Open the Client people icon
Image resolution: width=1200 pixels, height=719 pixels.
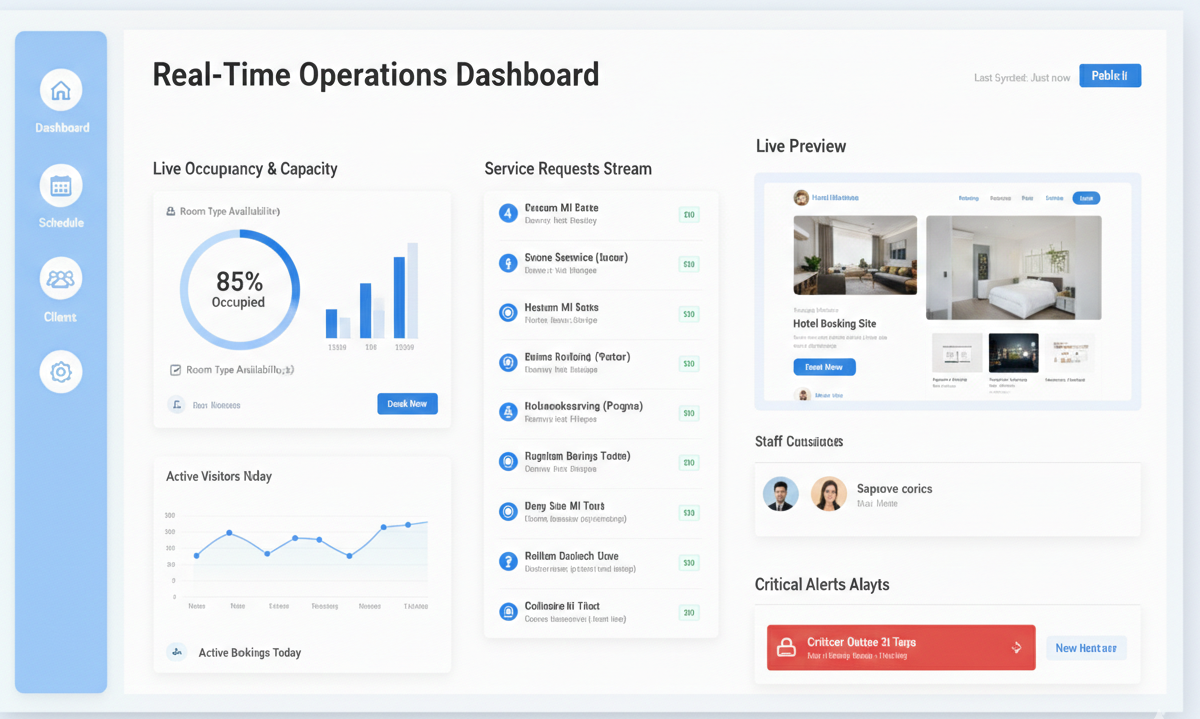61,279
